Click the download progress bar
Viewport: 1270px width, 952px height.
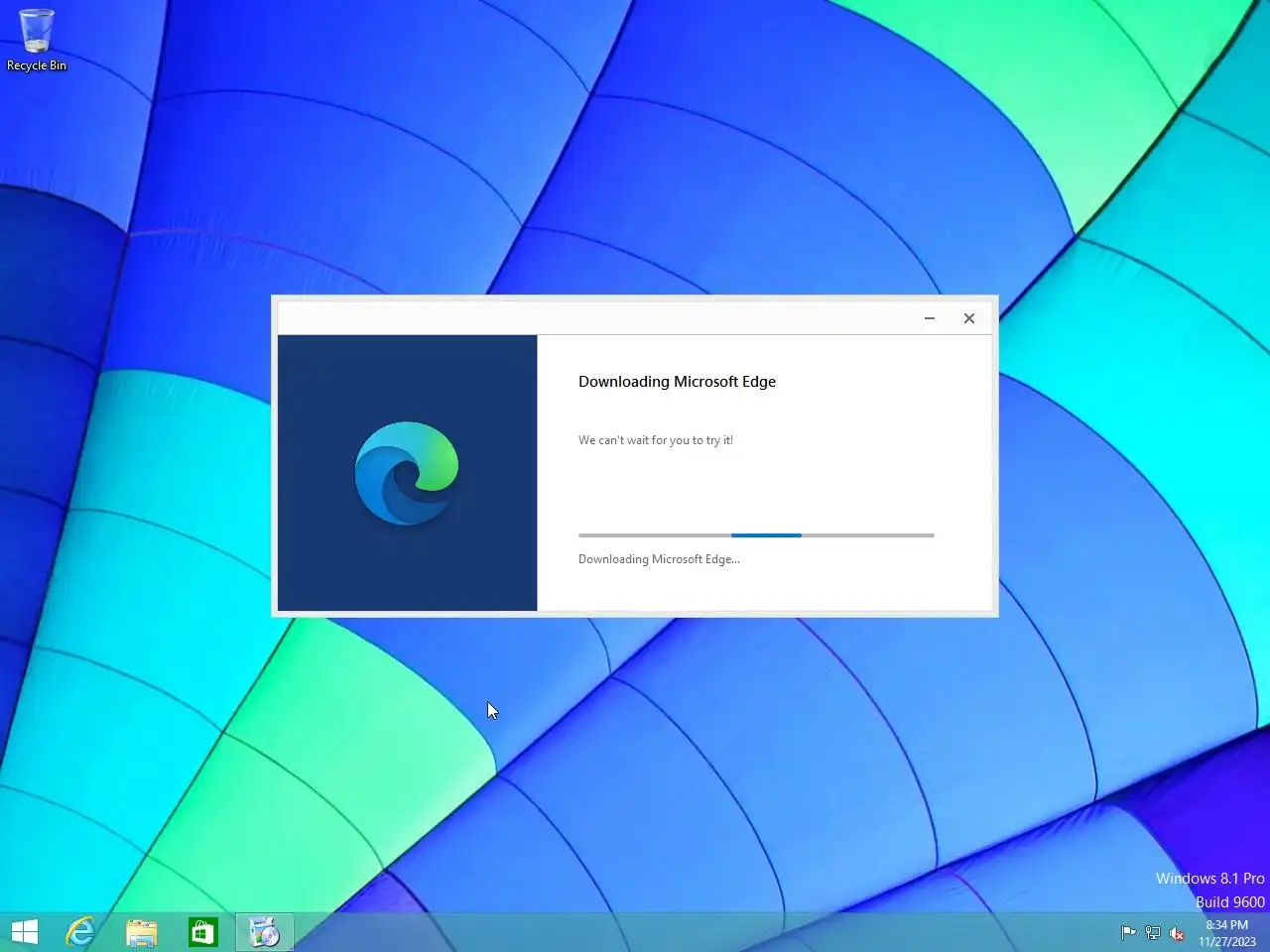[x=756, y=535]
